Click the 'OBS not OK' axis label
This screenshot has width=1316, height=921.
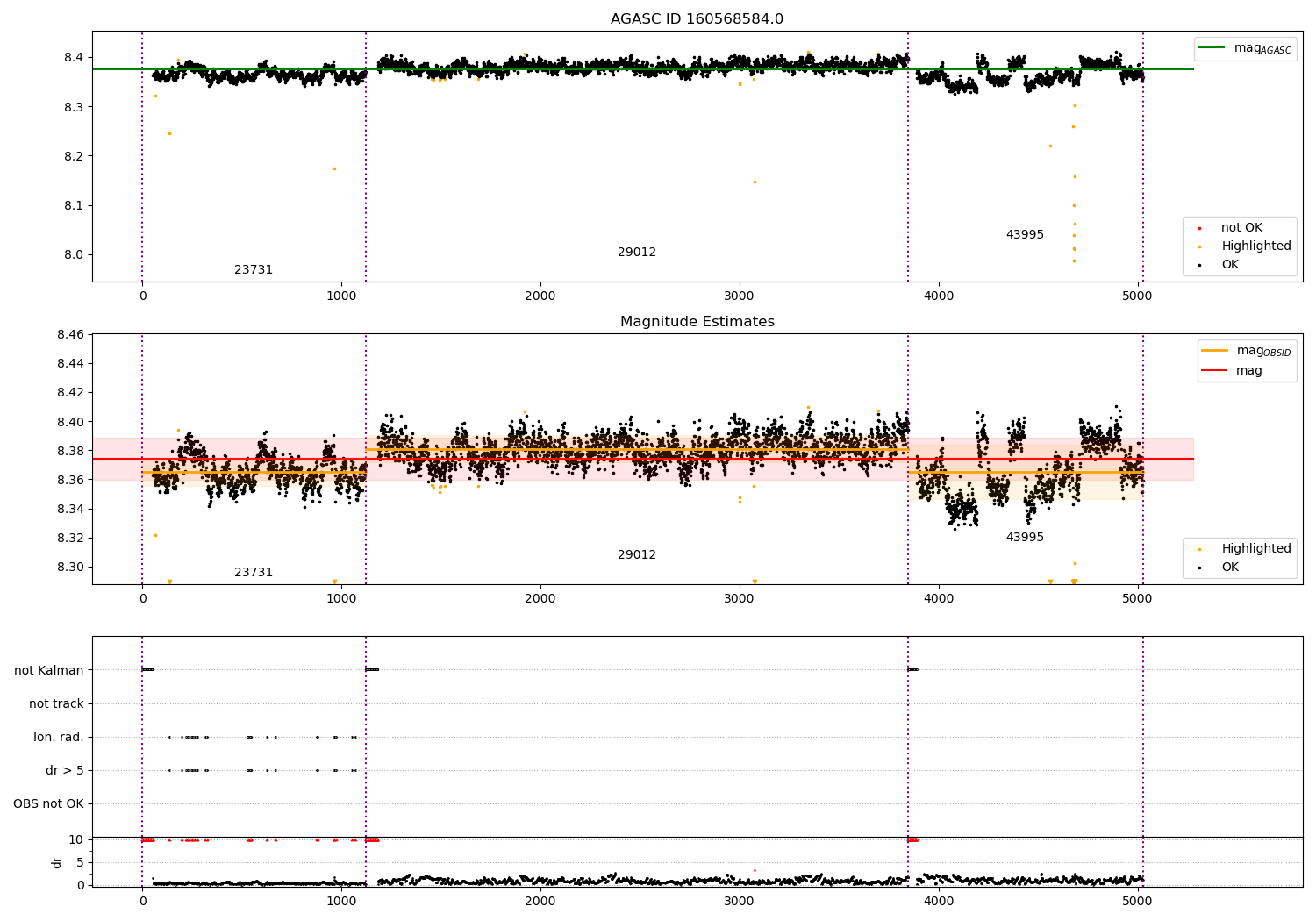click(x=48, y=804)
